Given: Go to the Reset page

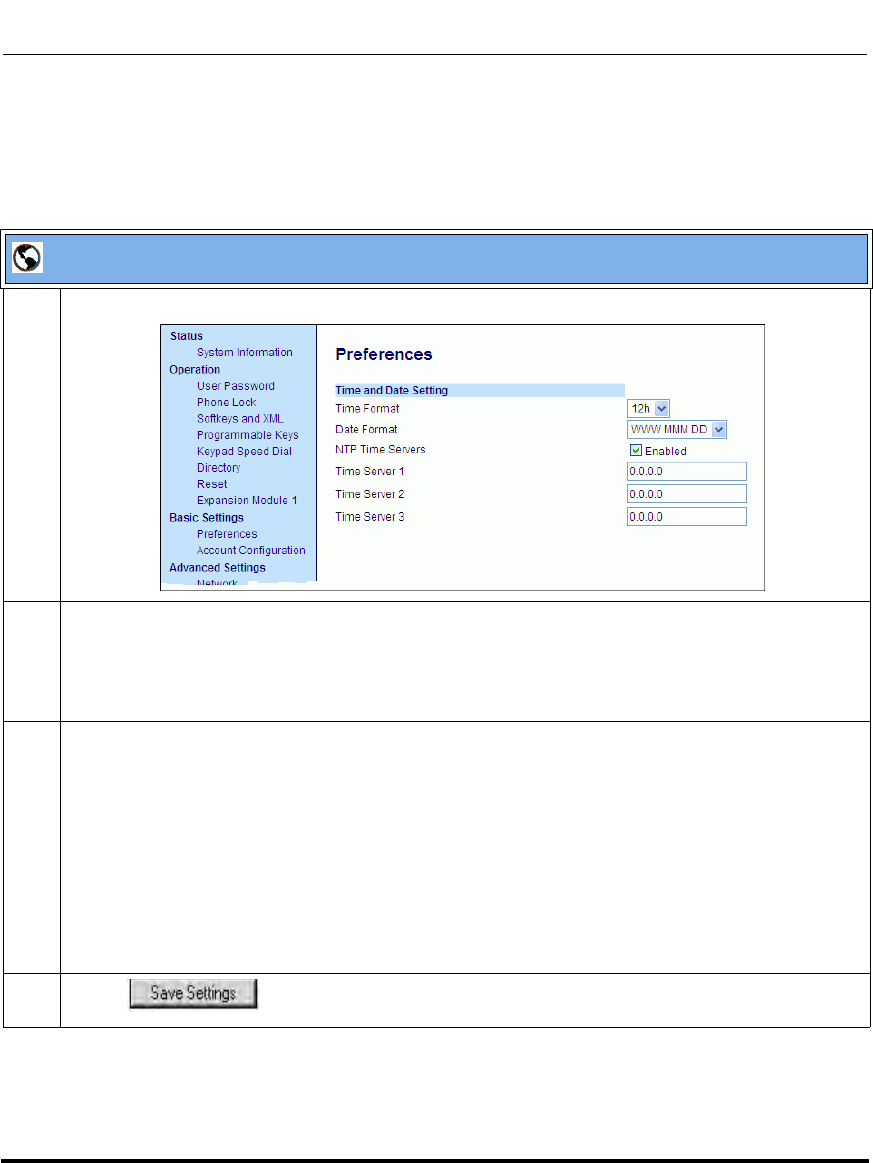Looking at the screenshot, I should coord(212,484).
